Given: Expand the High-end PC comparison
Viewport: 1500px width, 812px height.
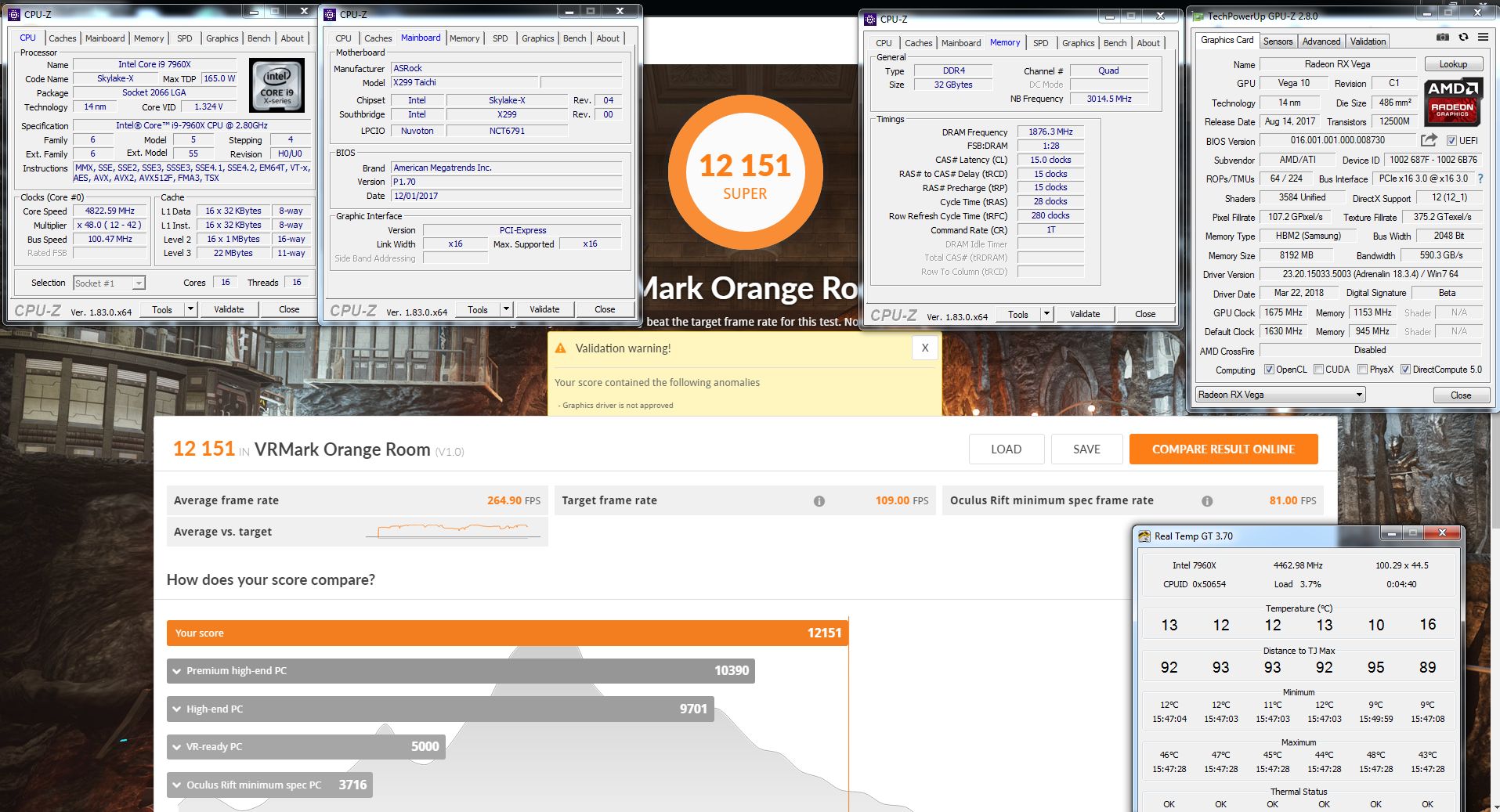Looking at the screenshot, I should [x=440, y=709].
